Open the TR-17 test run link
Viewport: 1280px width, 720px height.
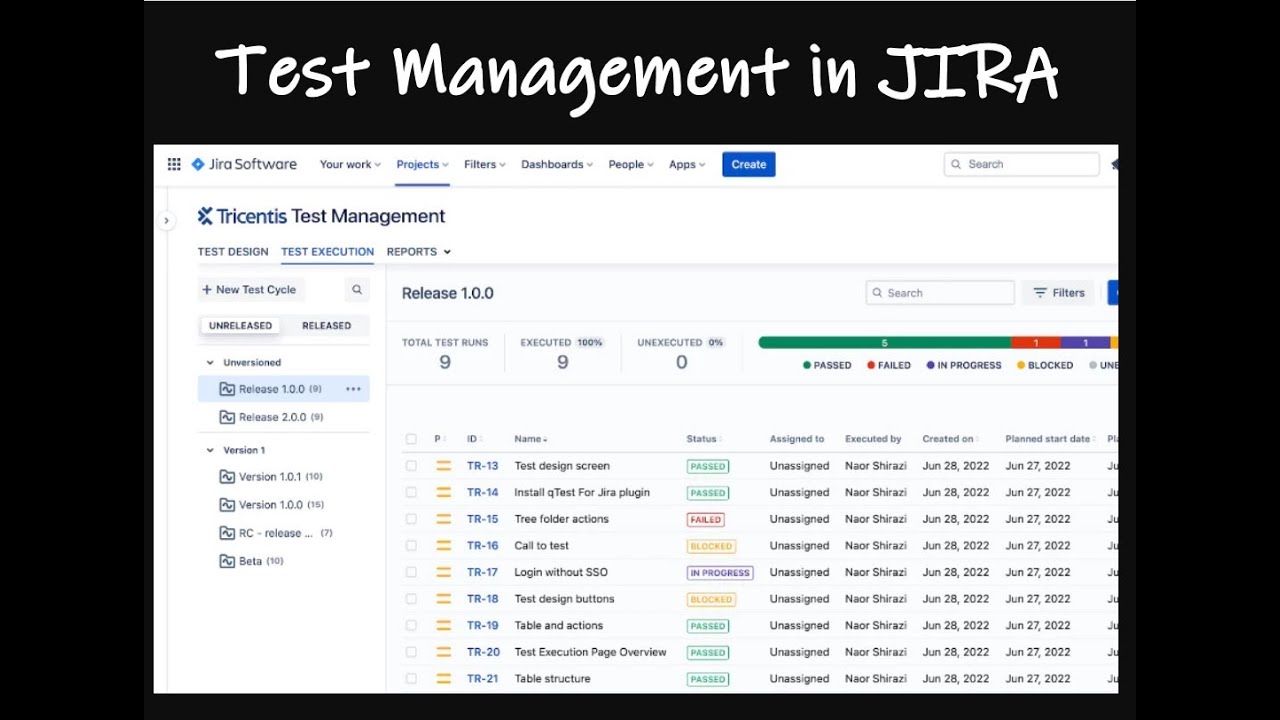(x=482, y=573)
